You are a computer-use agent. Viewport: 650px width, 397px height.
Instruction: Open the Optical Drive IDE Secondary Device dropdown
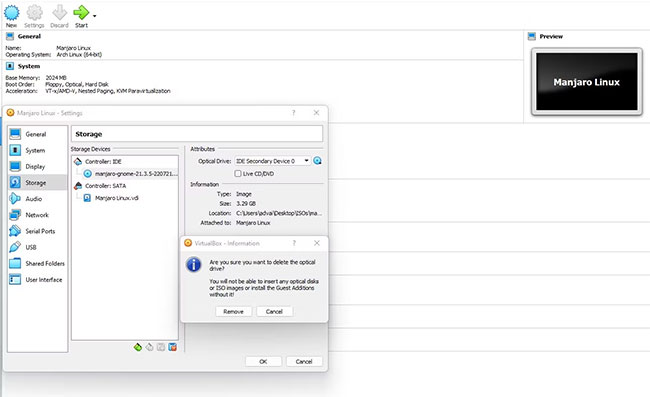pyautogui.click(x=272, y=161)
